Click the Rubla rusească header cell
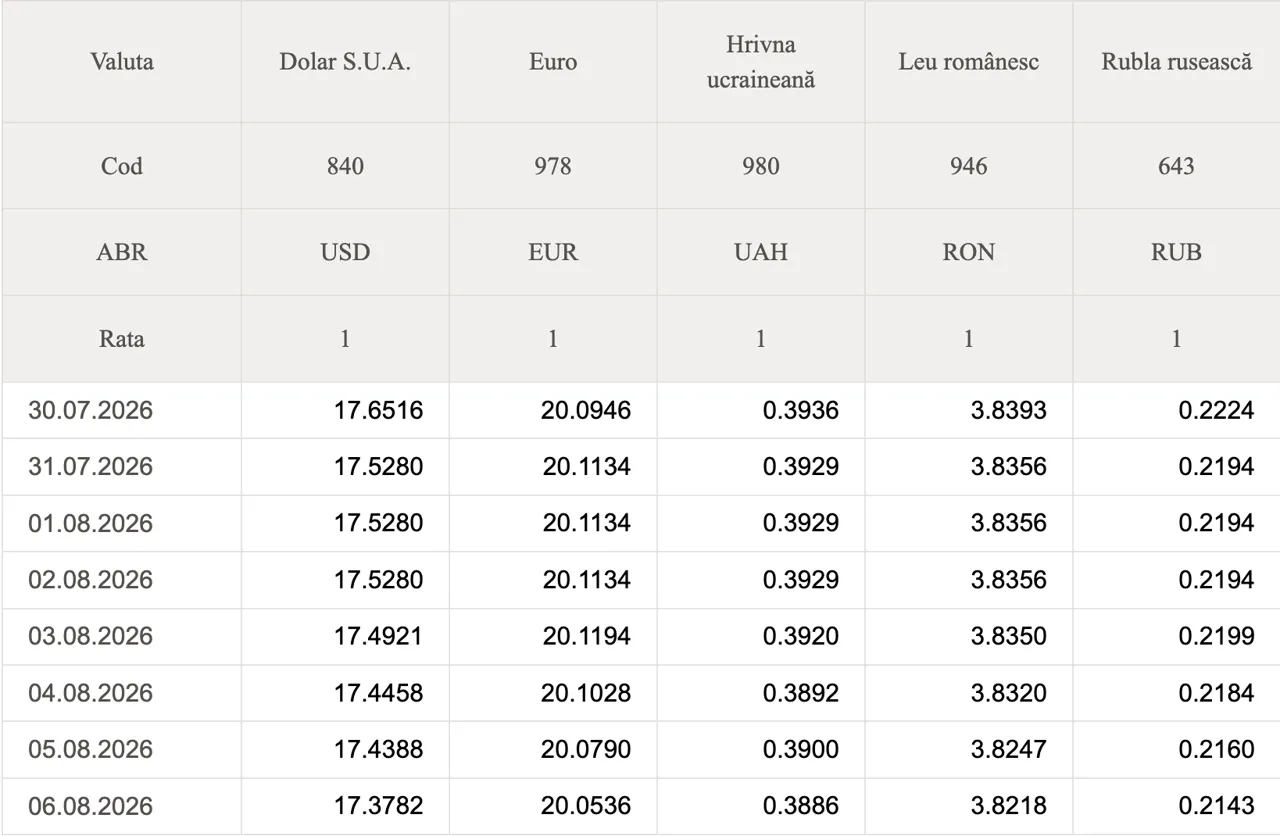Image resolution: width=1280 pixels, height=836 pixels. 1177,62
